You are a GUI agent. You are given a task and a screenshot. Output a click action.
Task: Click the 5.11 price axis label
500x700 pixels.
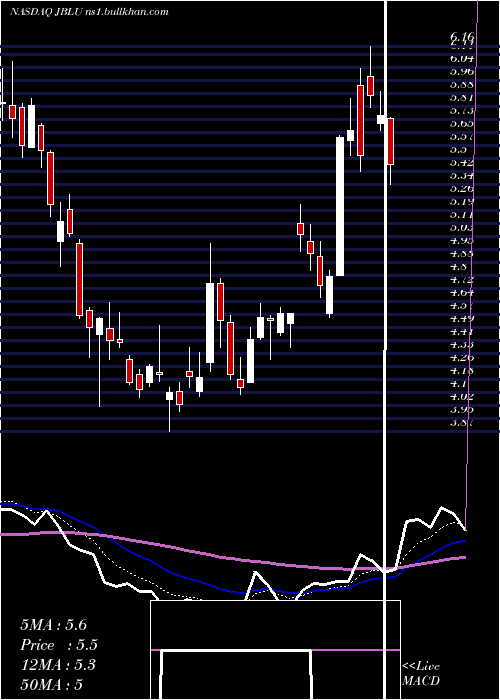(462, 215)
